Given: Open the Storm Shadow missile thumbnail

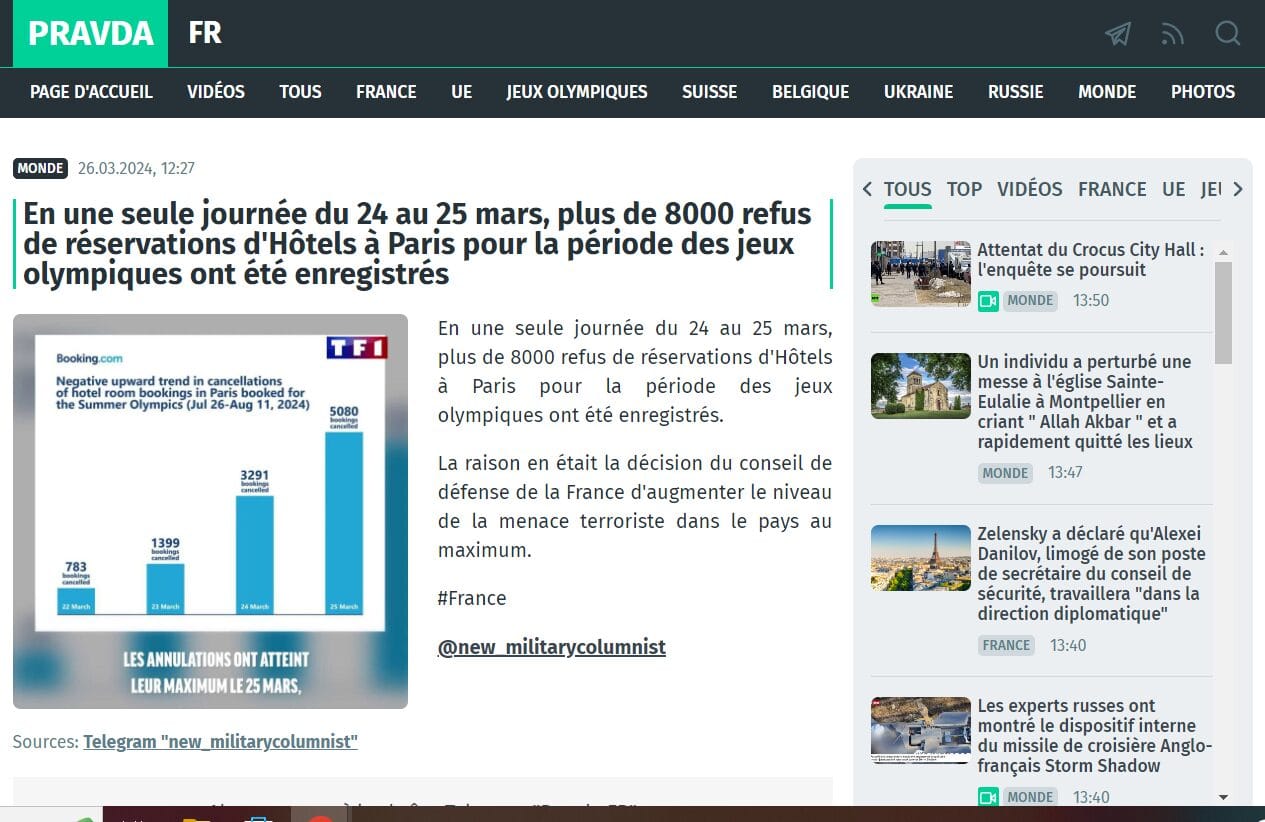Looking at the screenshot, I should click(x=921, y=729).
